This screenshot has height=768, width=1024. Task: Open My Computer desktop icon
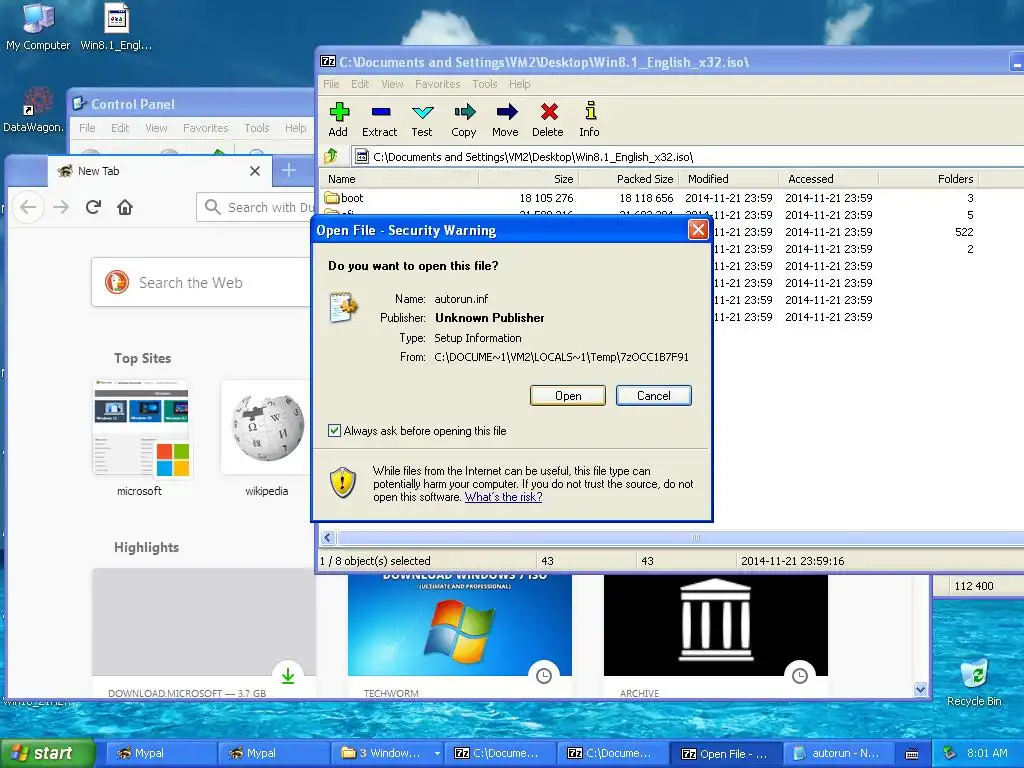point(38,26)
